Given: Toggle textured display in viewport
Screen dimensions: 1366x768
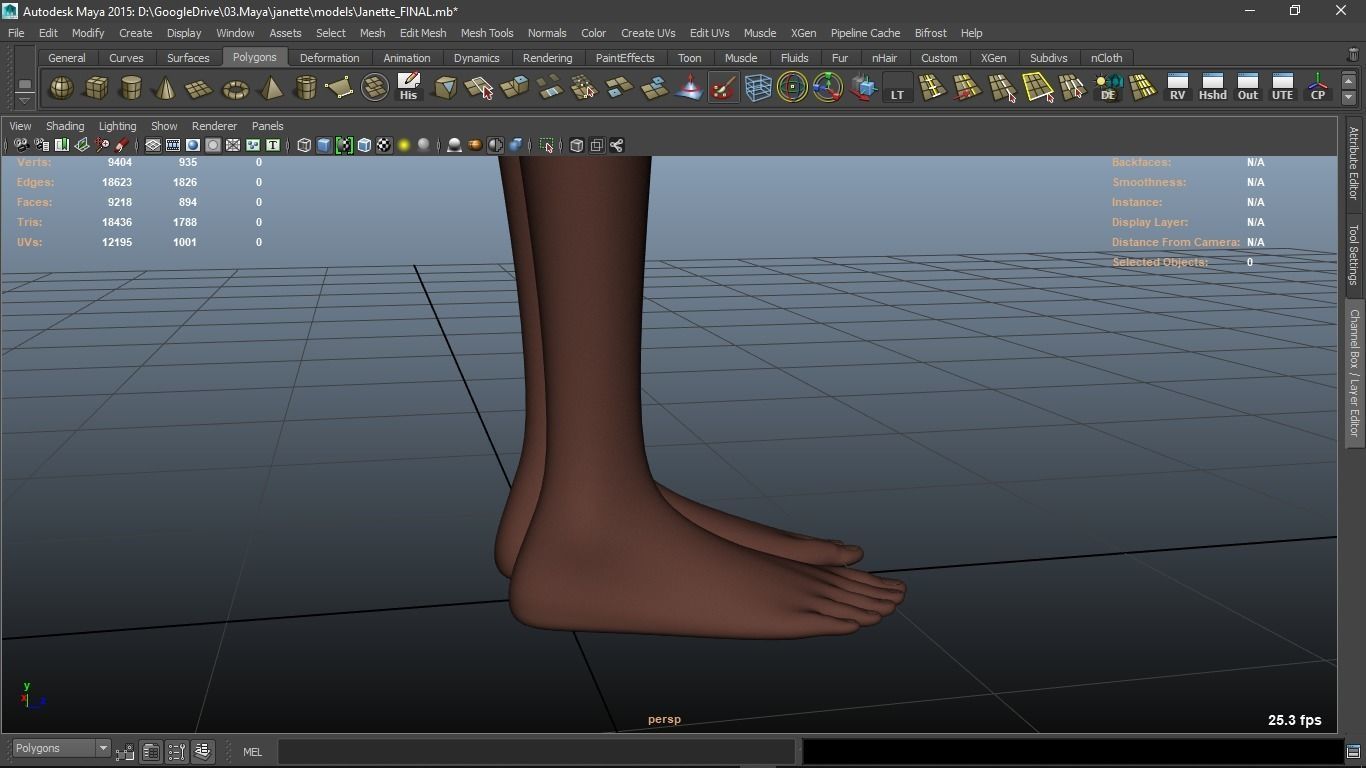Looking at the screenshot, I should (384, 145).
